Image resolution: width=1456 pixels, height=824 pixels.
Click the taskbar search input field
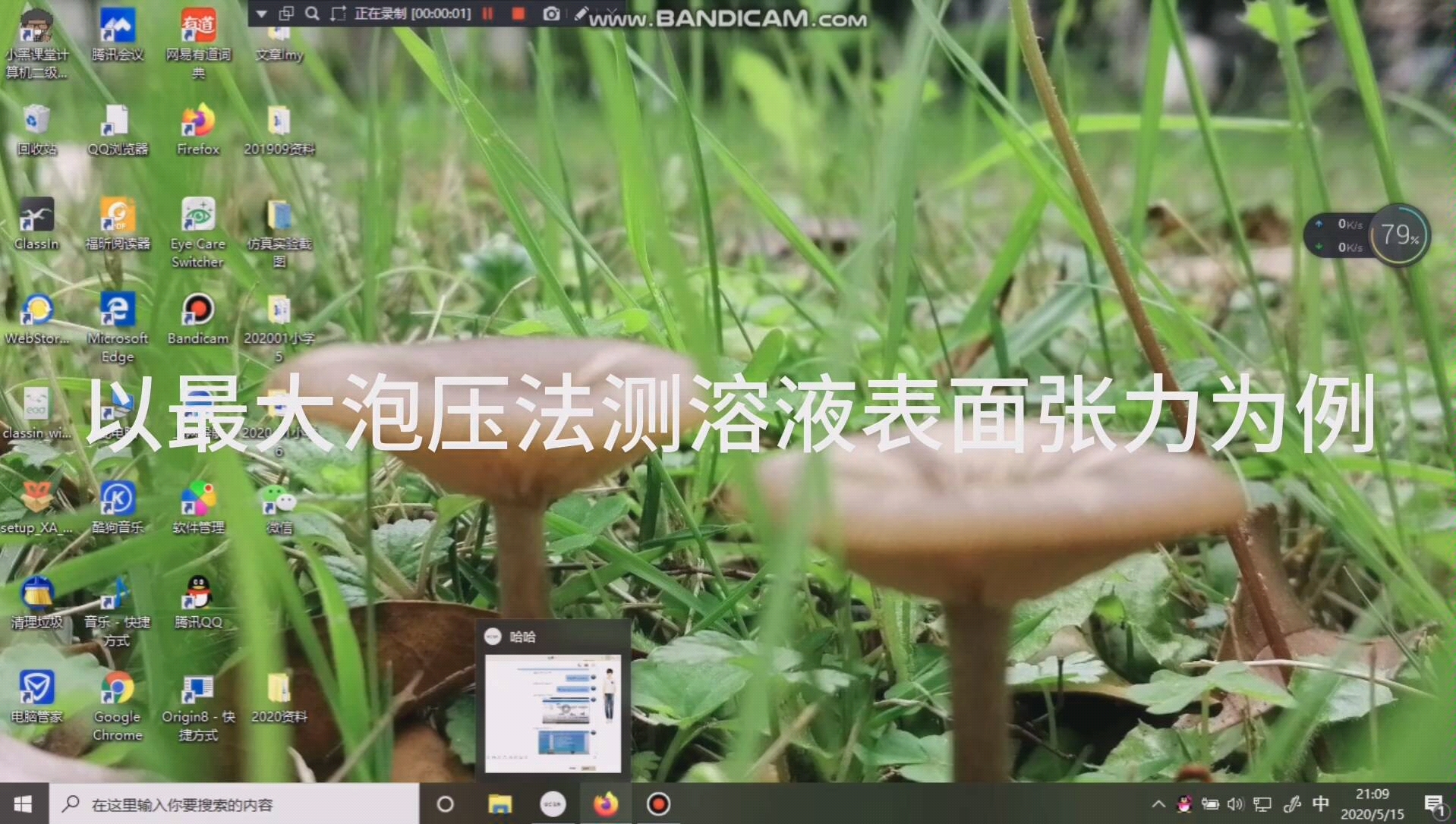[x=228, y=804]
